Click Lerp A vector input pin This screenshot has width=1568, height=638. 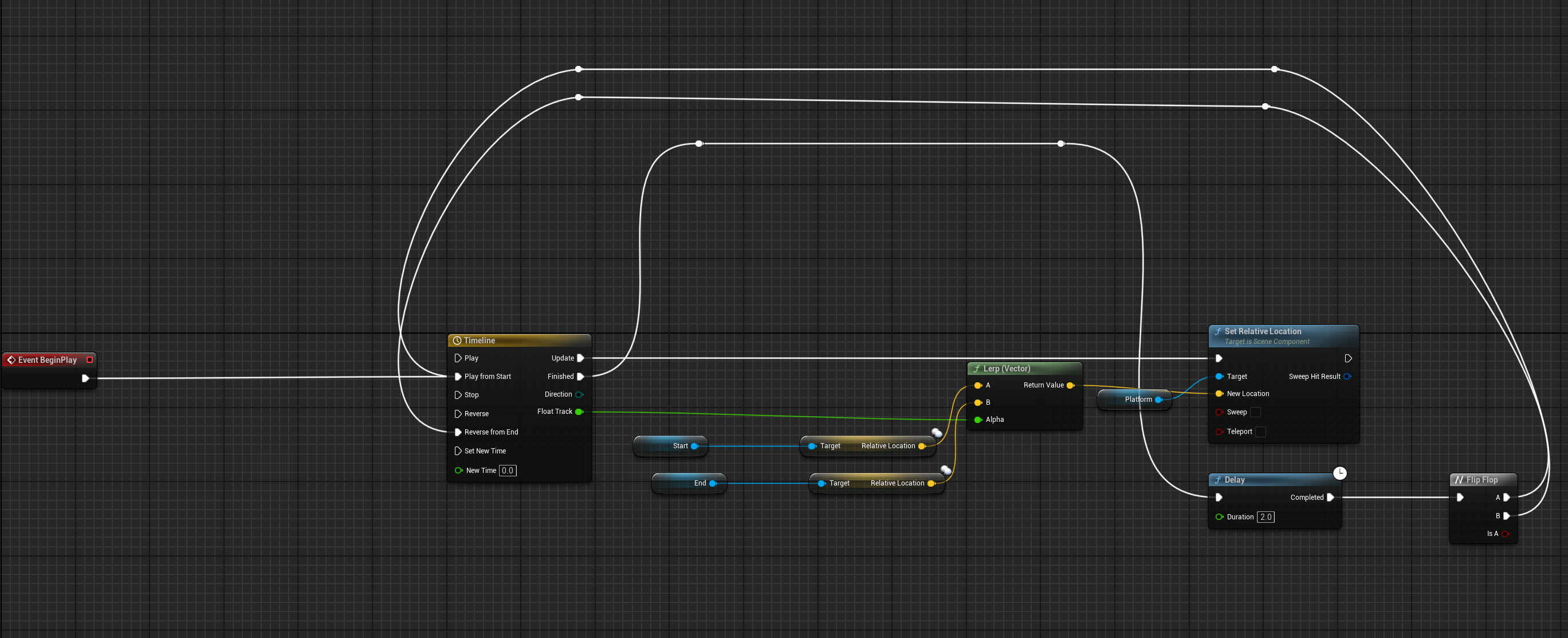pos(977,385)
